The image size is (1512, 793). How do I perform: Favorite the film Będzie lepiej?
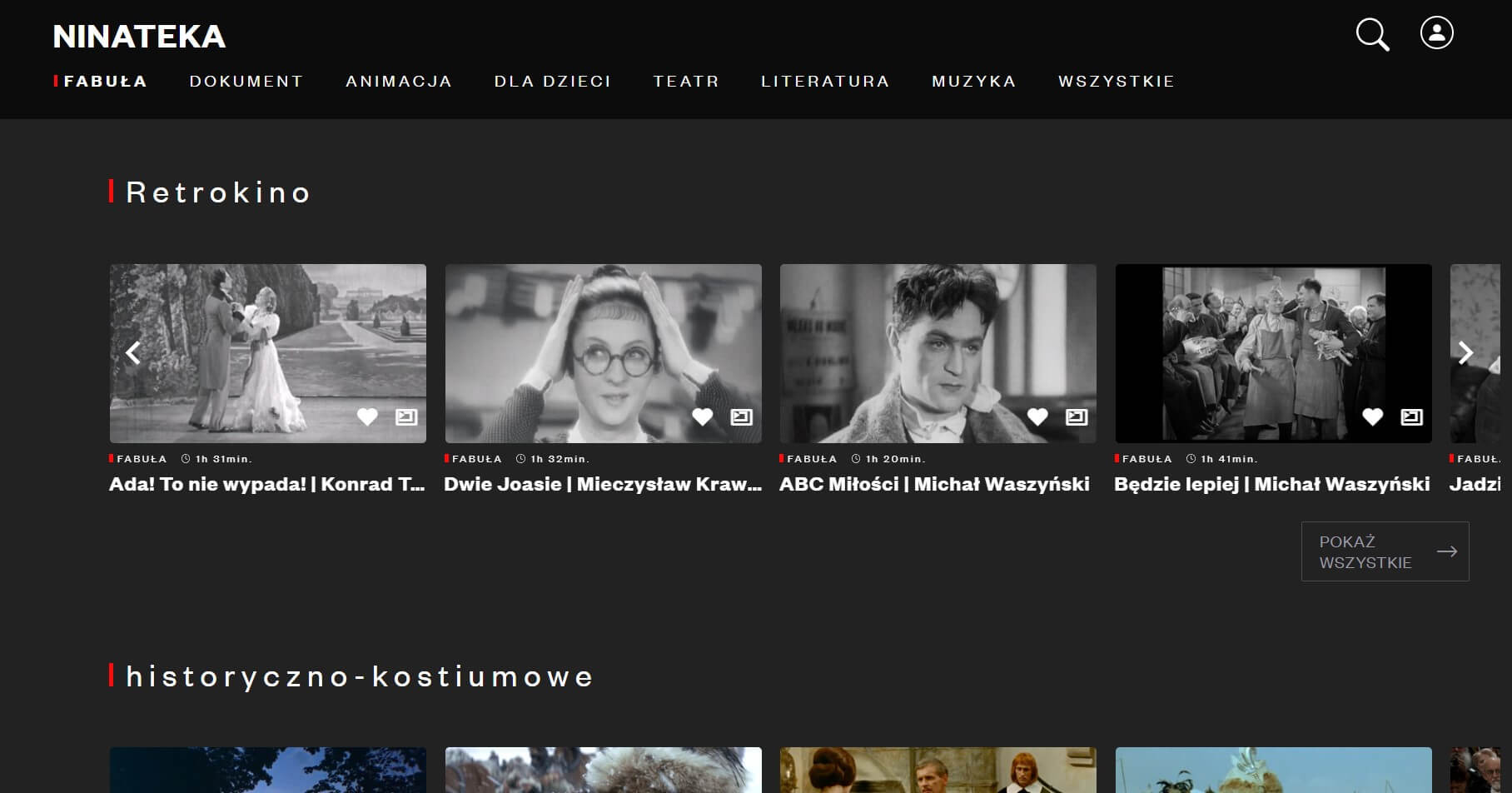pyautogui.click(x=1373, y=416)
